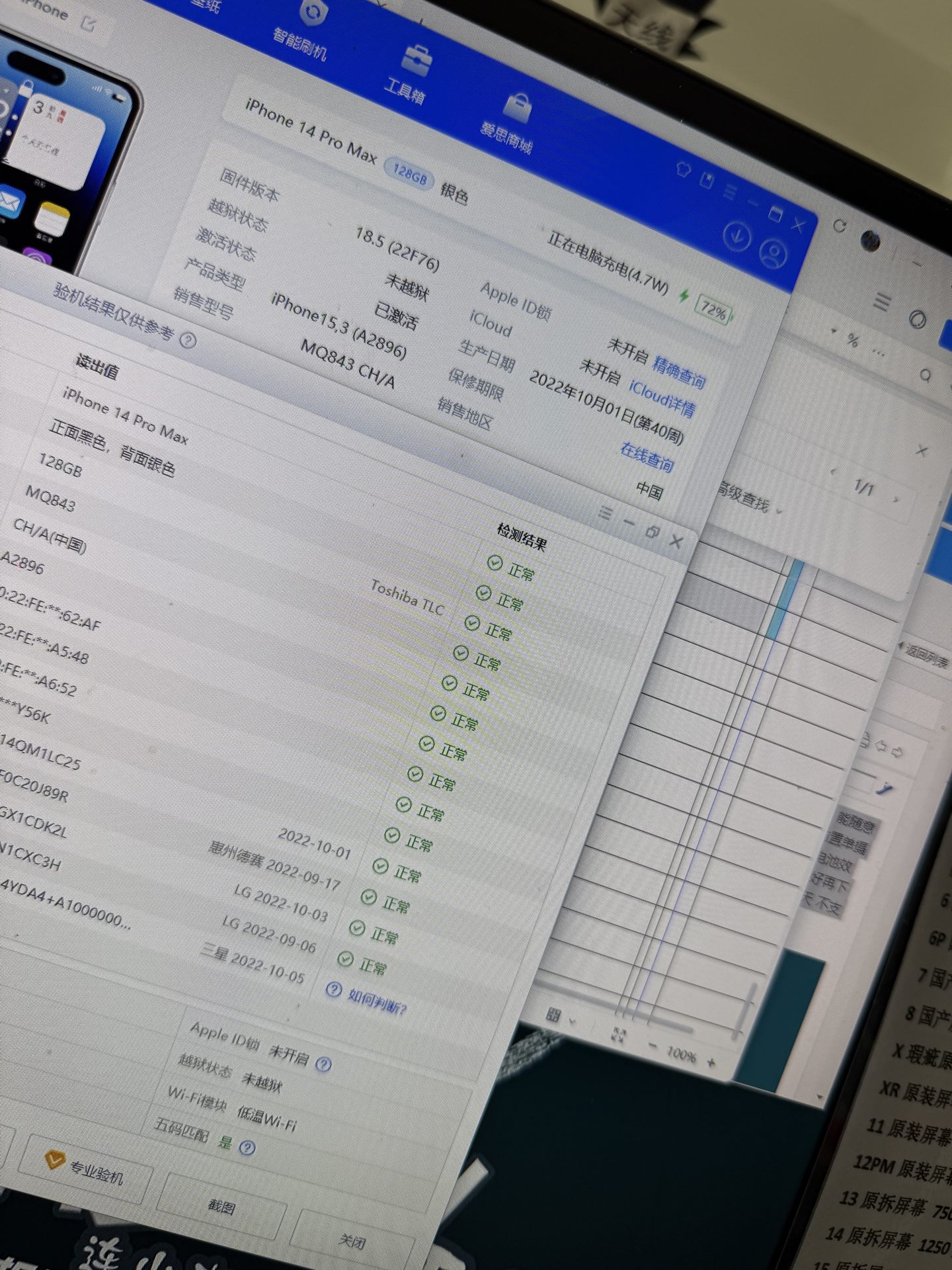Zoom in with plus beside 100%
Screen dimensions: 952x1270
[712, 1063]
